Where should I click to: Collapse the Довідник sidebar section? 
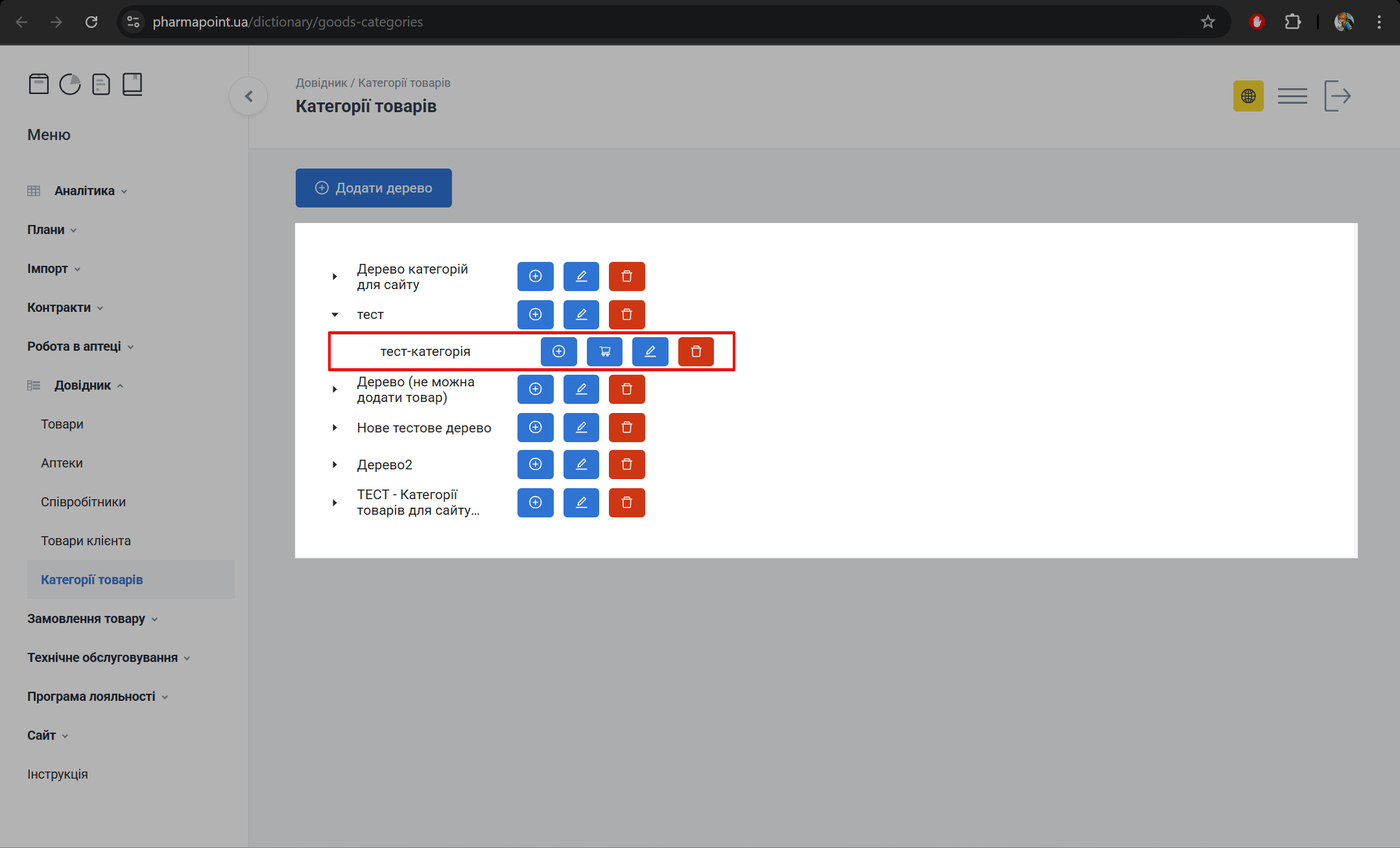point(82,385)
